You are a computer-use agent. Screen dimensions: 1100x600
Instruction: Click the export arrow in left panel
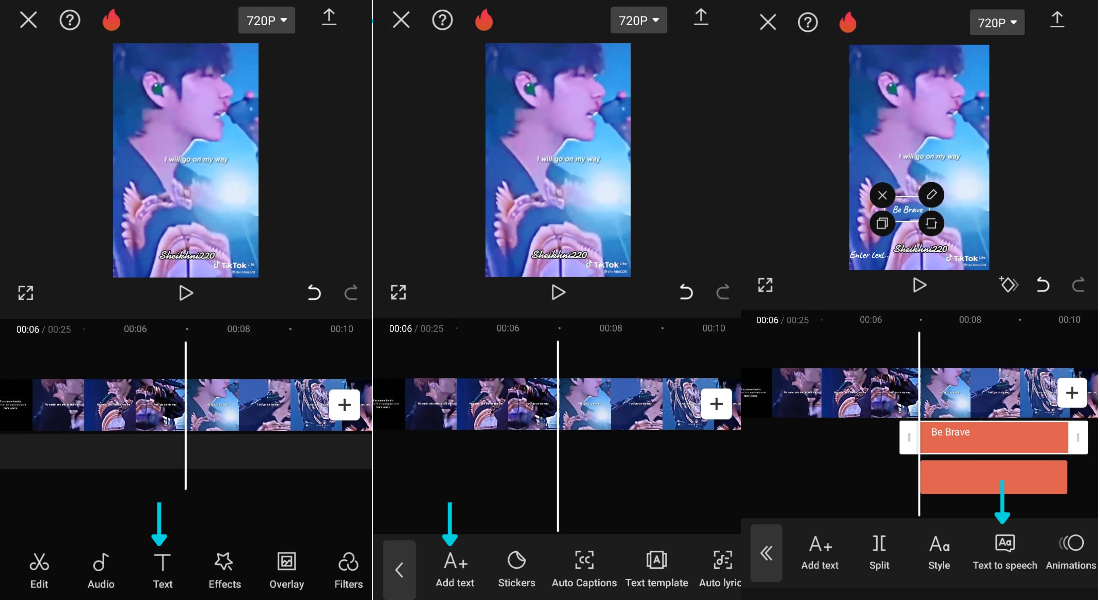[329, 18]
